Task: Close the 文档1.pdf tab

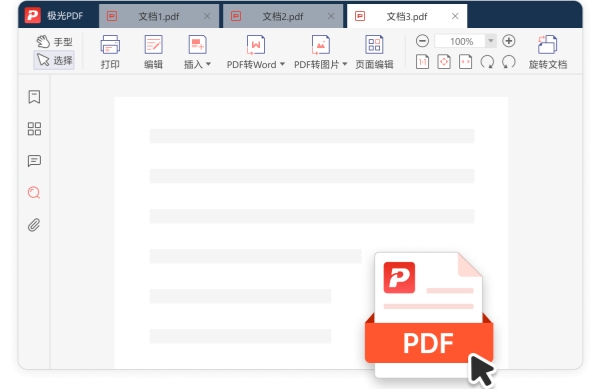Action: (207, 16)
